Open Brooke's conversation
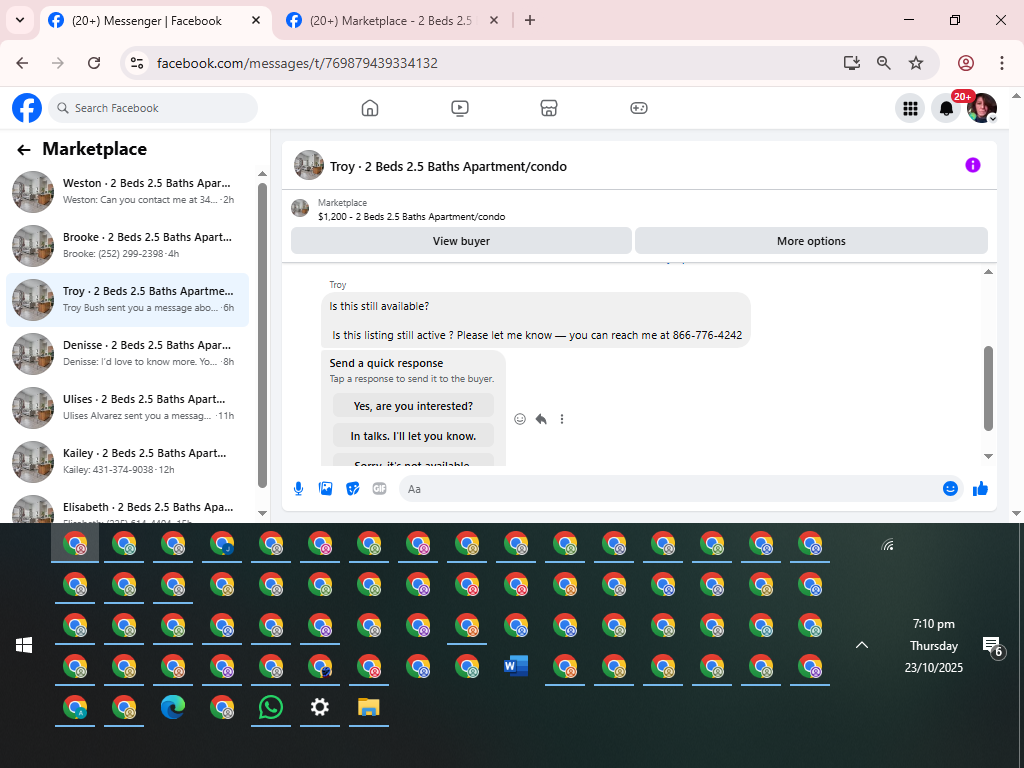This screenshot has width=1024, height=768. pyautogui.click(x=128, y=246)
